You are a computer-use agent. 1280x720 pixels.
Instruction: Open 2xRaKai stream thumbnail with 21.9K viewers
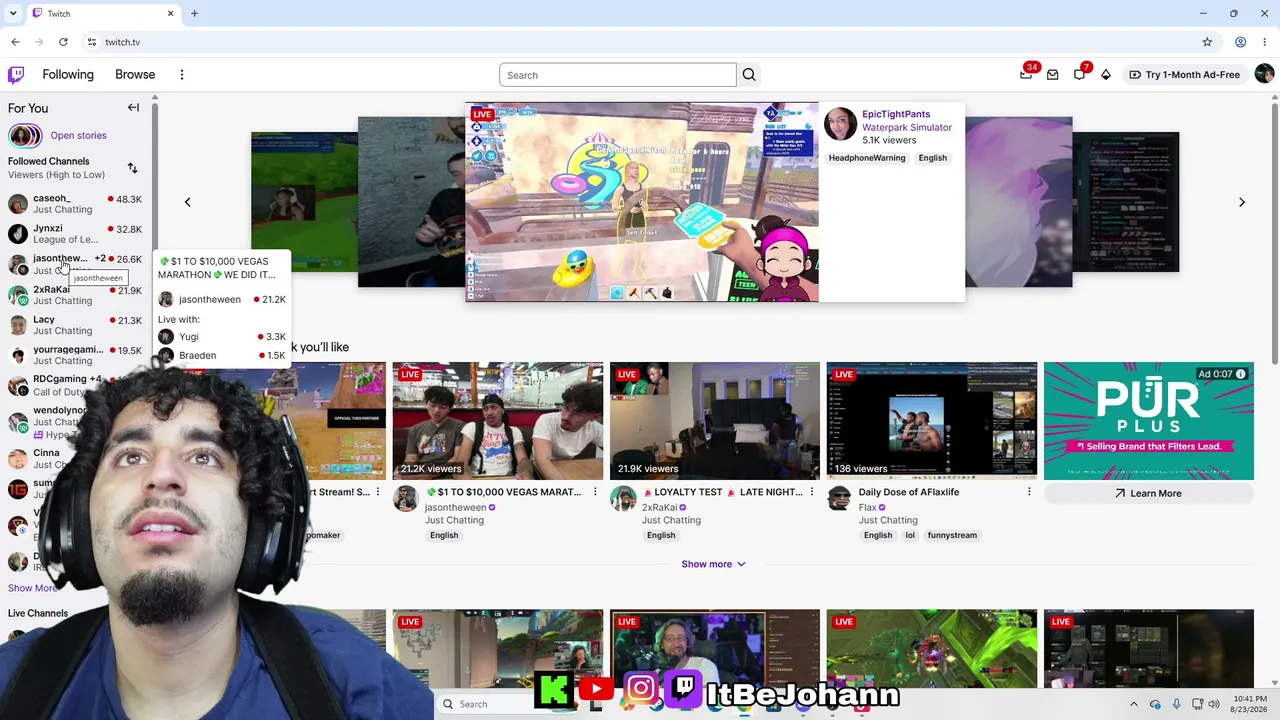click(x=715, y=421)
